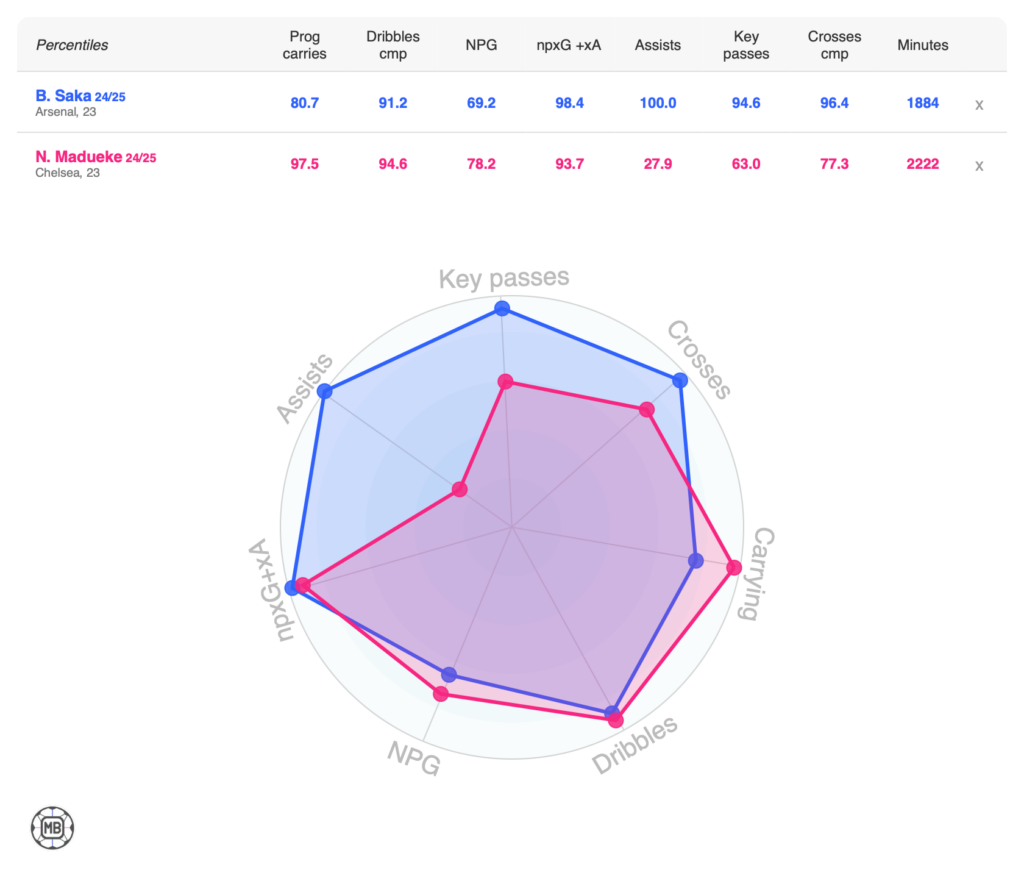Sort by Minutes column header
Viewport: 1024px width, 895px height.
click(922, 45)
